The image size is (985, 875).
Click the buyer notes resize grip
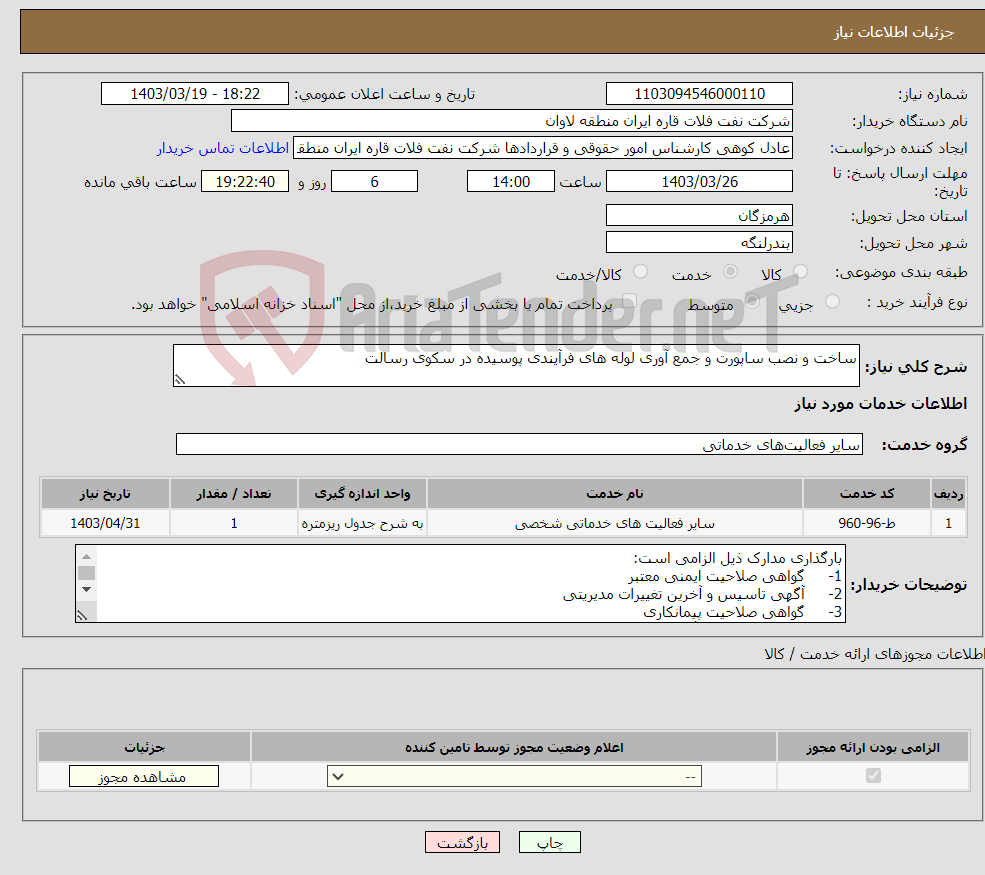[82, 616]
